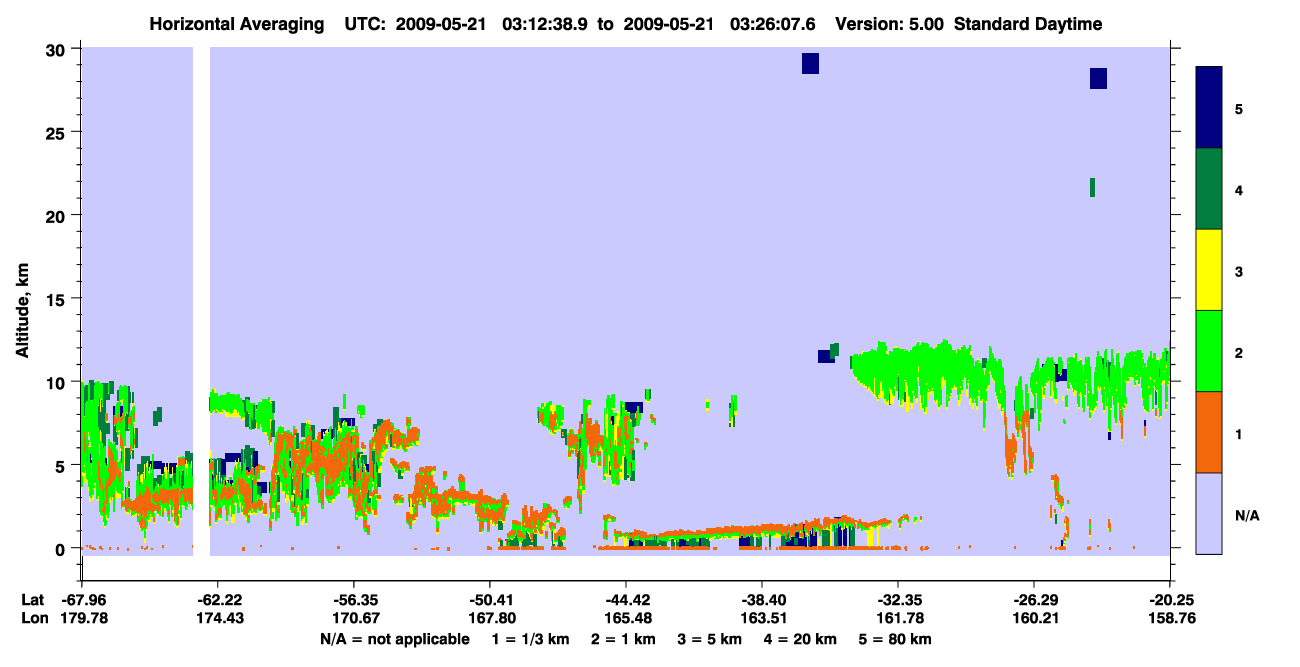Click longitude value 161.78
1300x667 pixels.
point(900,618)
